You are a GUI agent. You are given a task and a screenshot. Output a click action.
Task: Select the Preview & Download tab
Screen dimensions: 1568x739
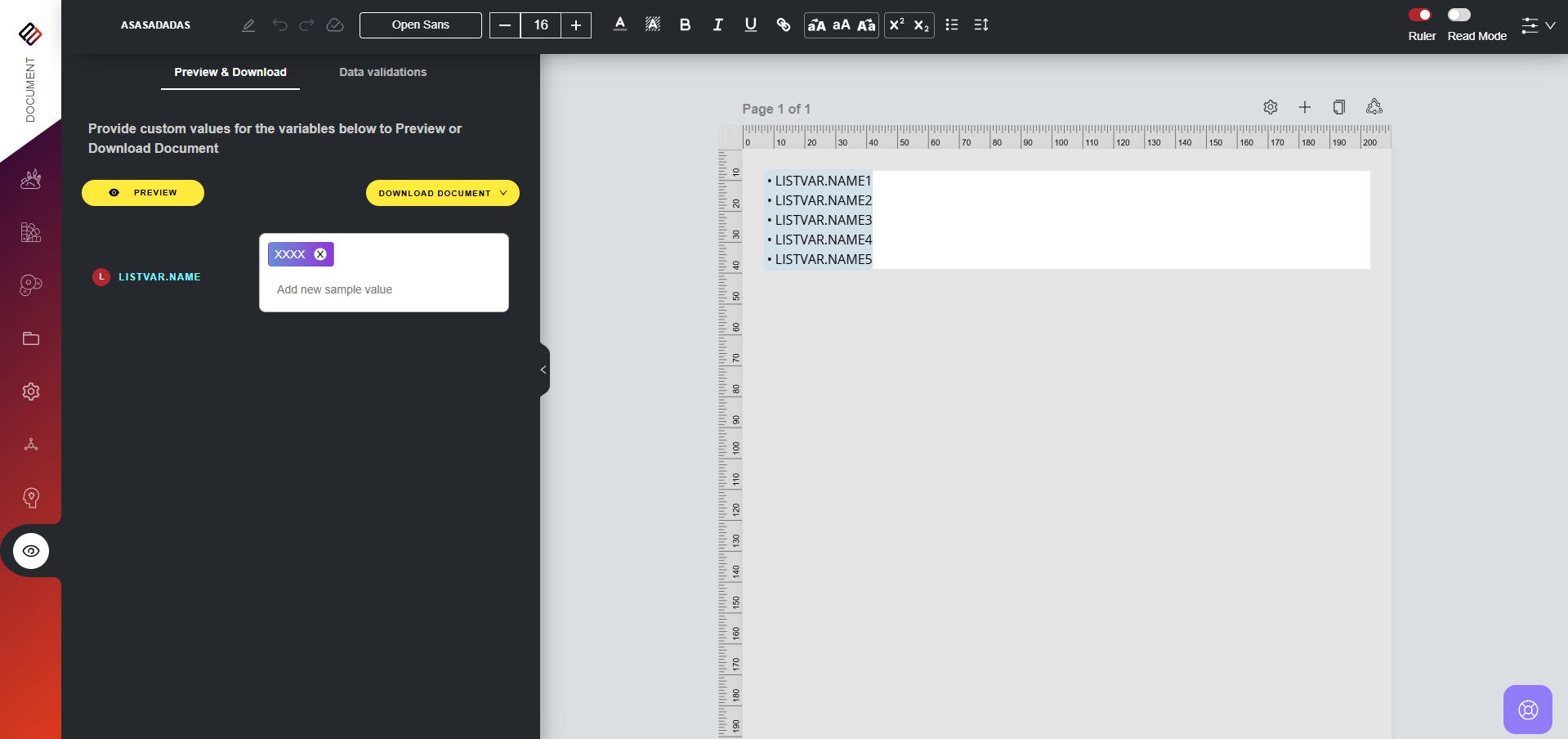click(x=230, y=72)
